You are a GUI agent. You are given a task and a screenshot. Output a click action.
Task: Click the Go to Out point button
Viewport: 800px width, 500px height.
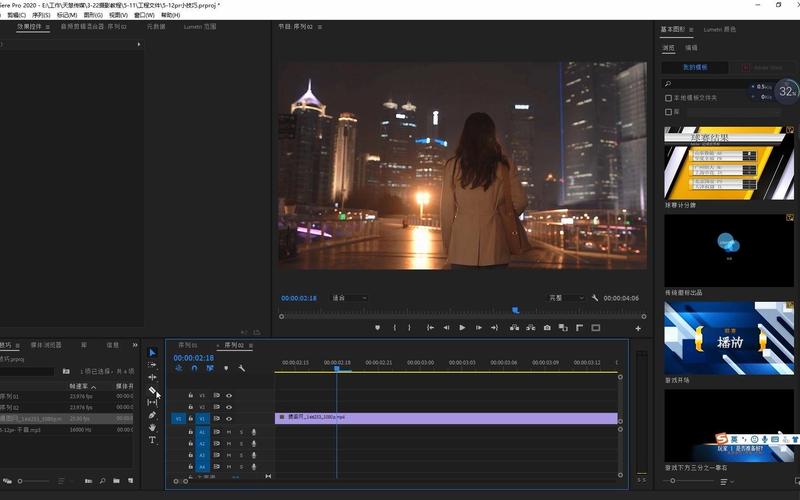[x=494, y=328]
